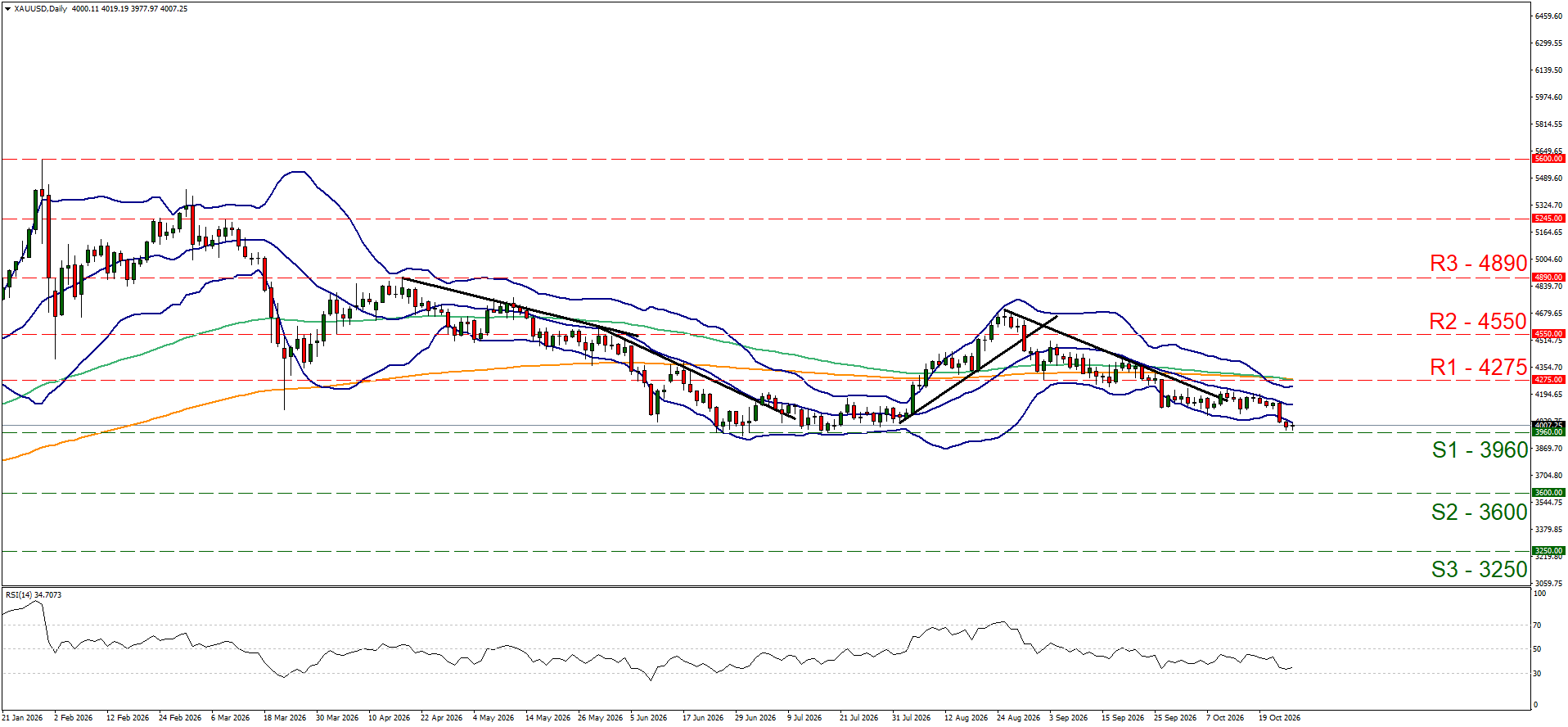1568x727 pixels.
Task: Select the 24 Aug 2026 date marker
Action: click(x=1018, y=718)
